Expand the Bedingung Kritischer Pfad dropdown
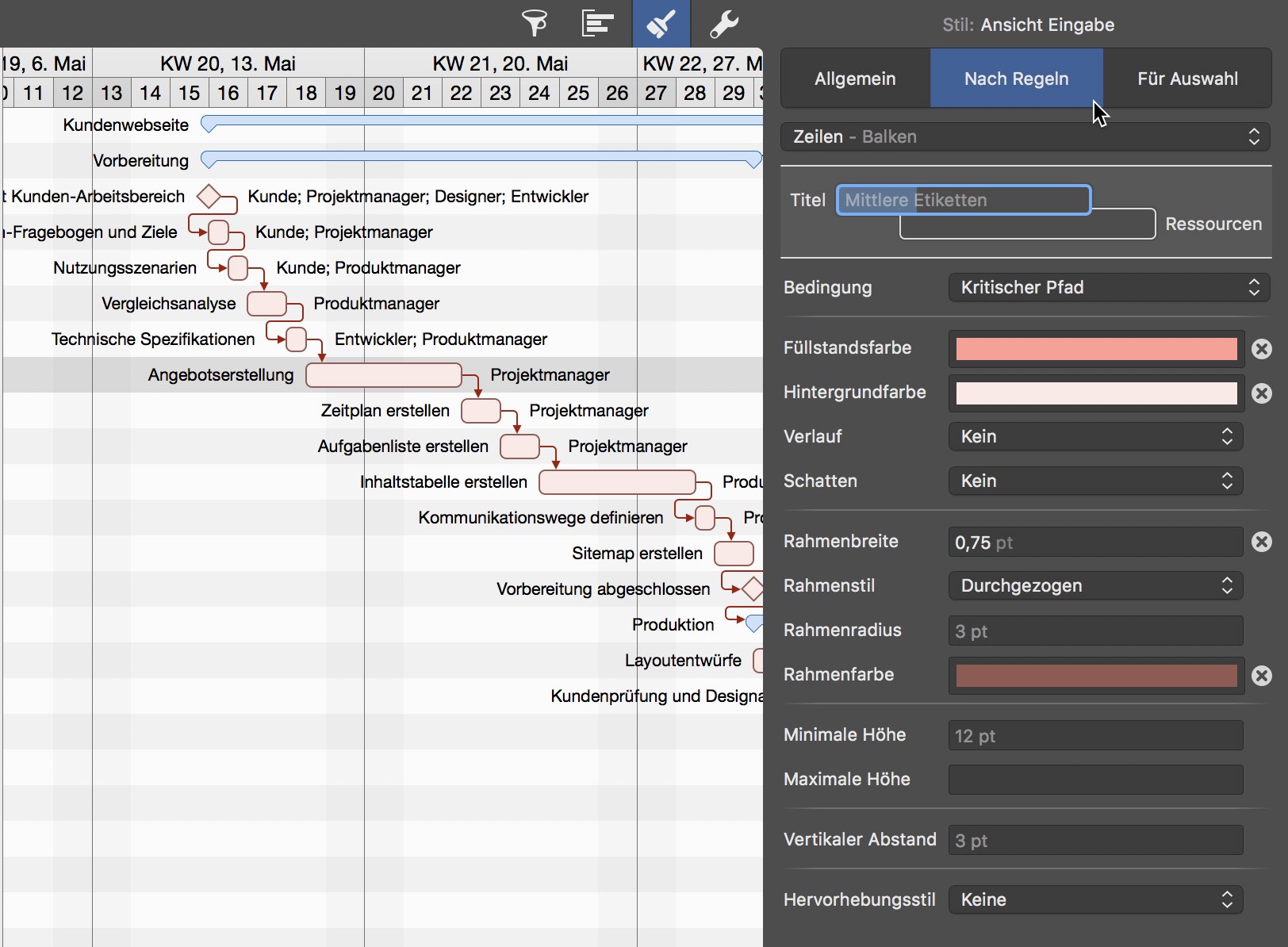 [x=1108, y=287]
